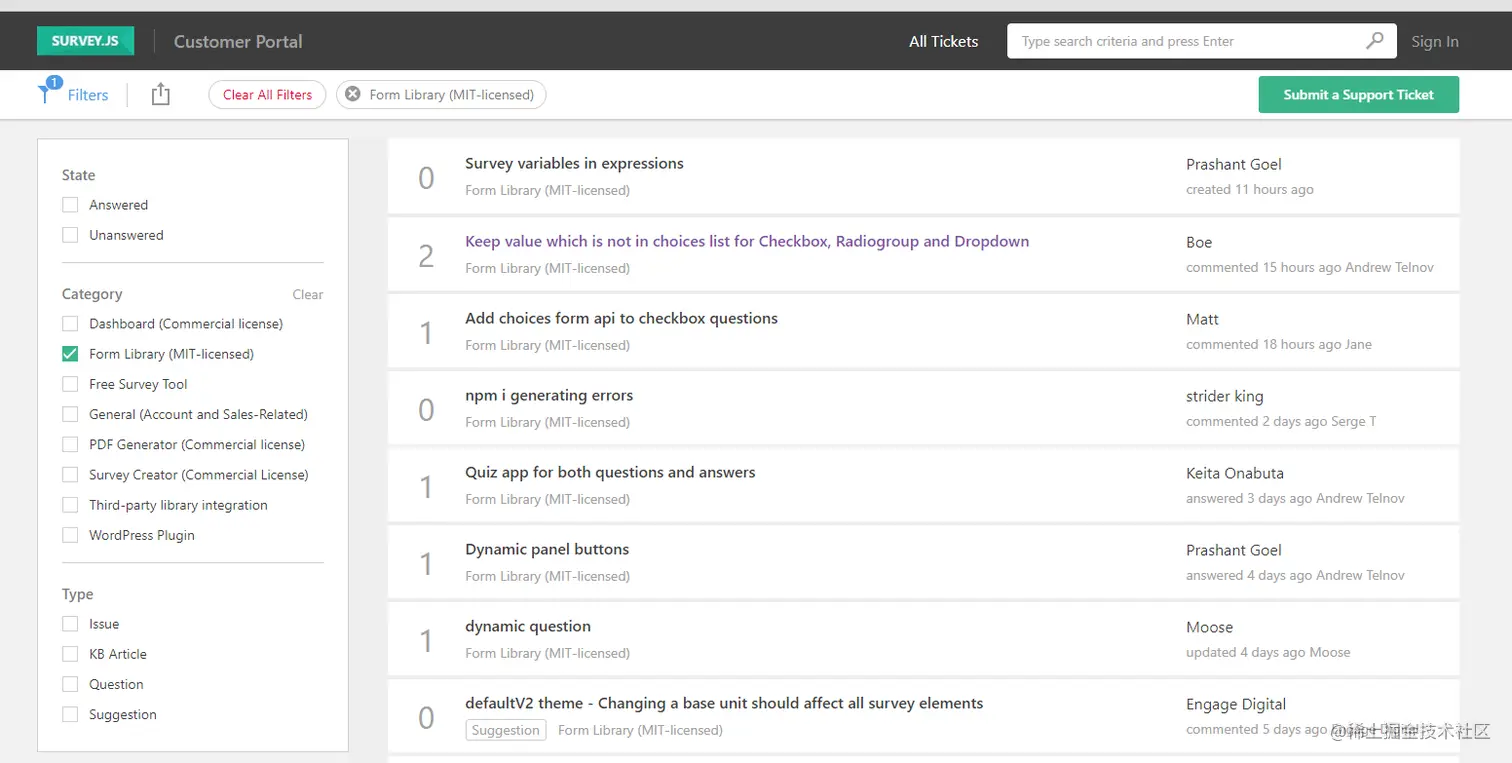
Task: Click the export share icon
Action: 160,94
